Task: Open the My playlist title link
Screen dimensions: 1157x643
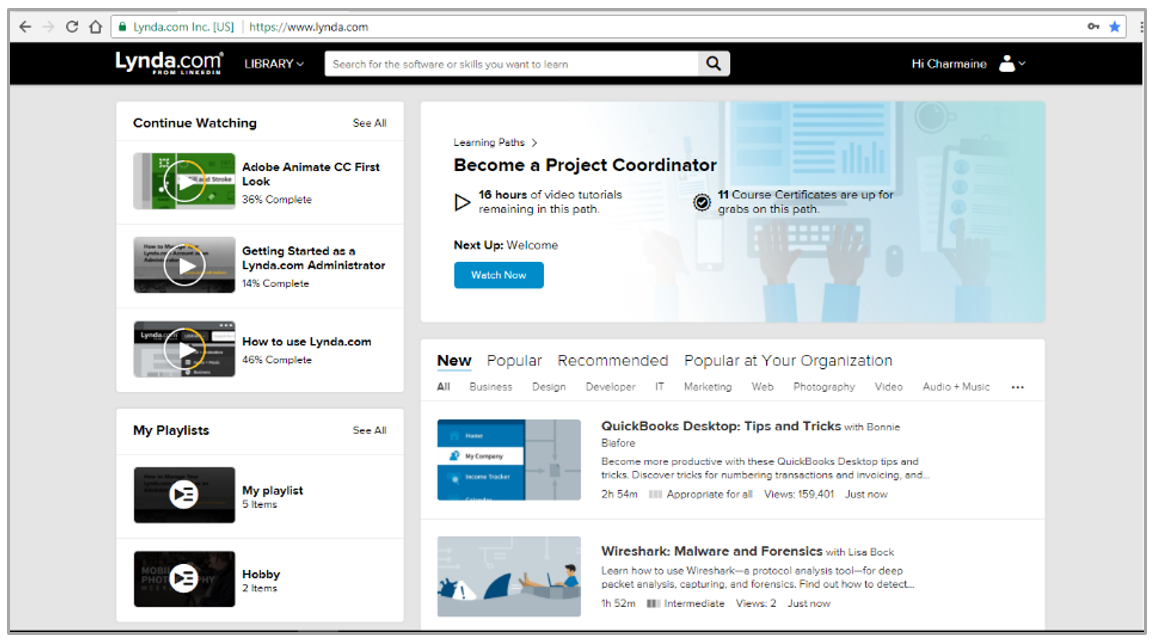Action: click(272, 490)
